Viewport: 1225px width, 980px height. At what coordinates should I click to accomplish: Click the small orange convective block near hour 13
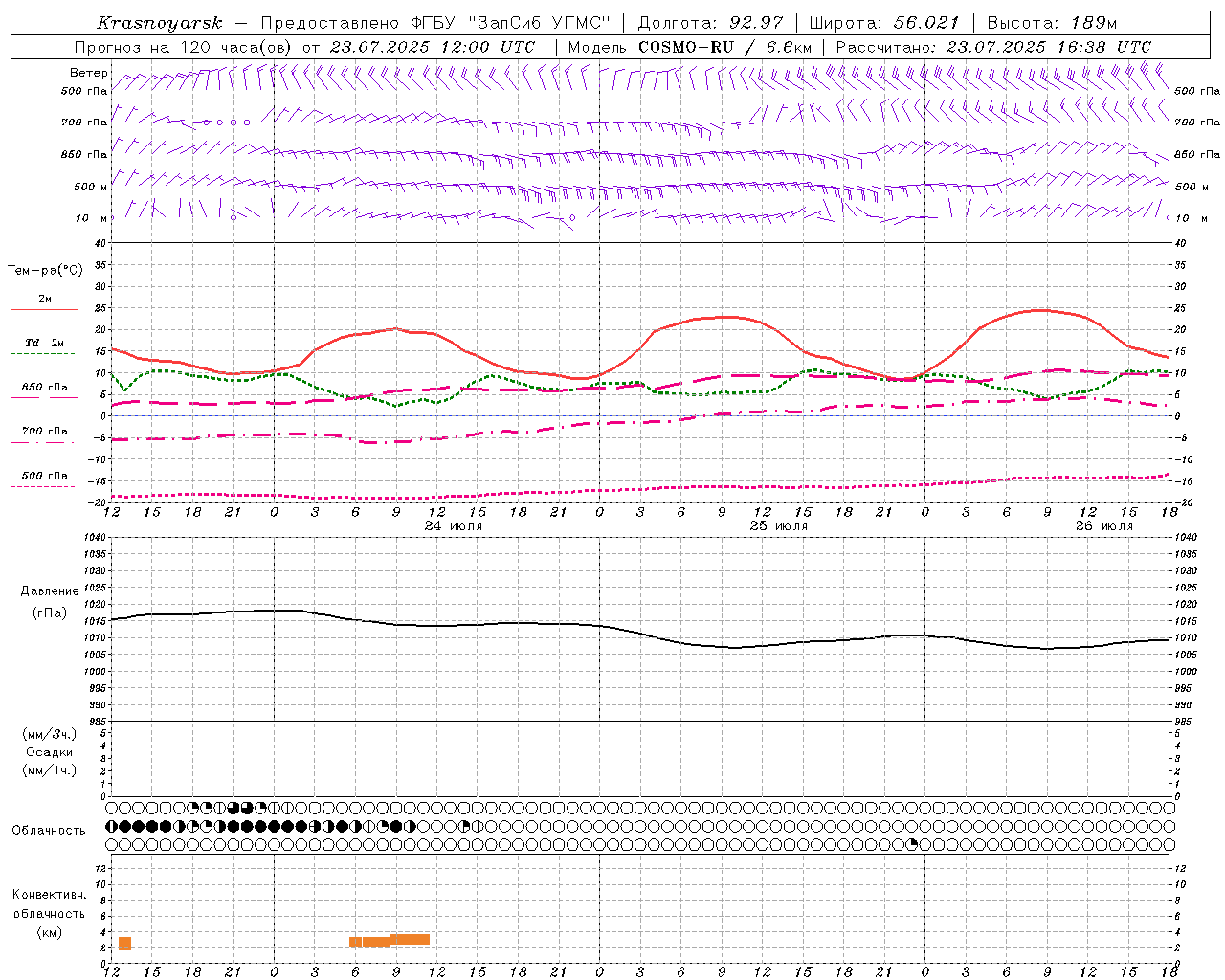124,944
